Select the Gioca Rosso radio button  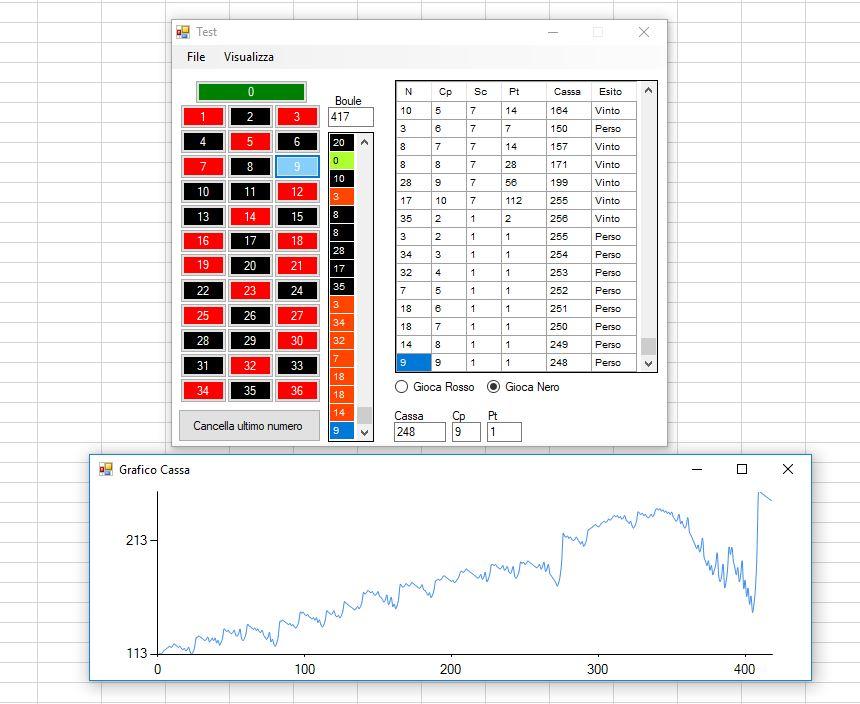point(403,387)
